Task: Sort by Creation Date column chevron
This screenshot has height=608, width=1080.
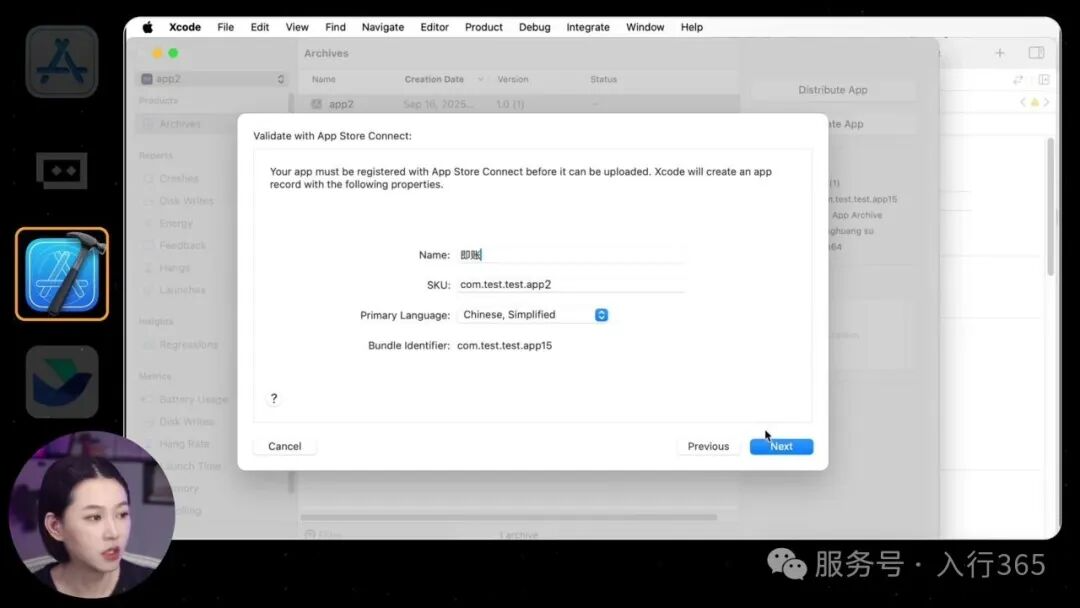Action: tap(481, 80)
